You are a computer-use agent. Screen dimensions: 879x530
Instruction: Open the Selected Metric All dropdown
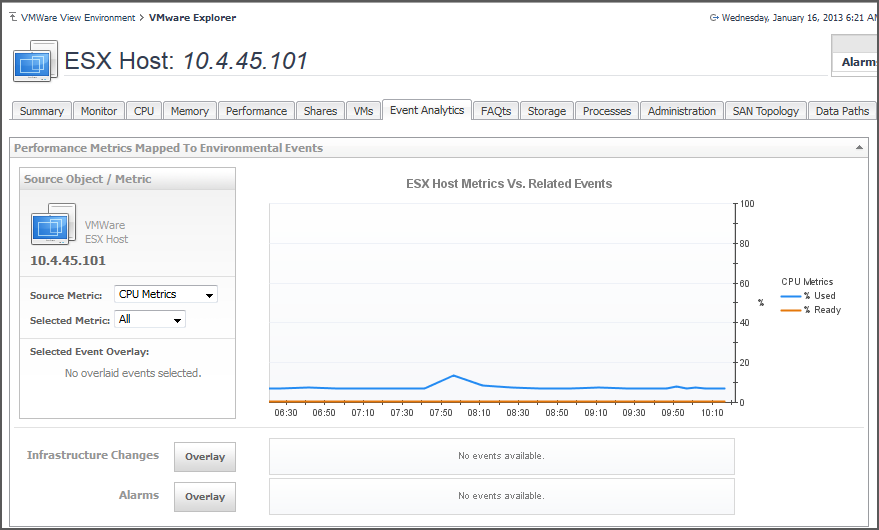(150, 319)
